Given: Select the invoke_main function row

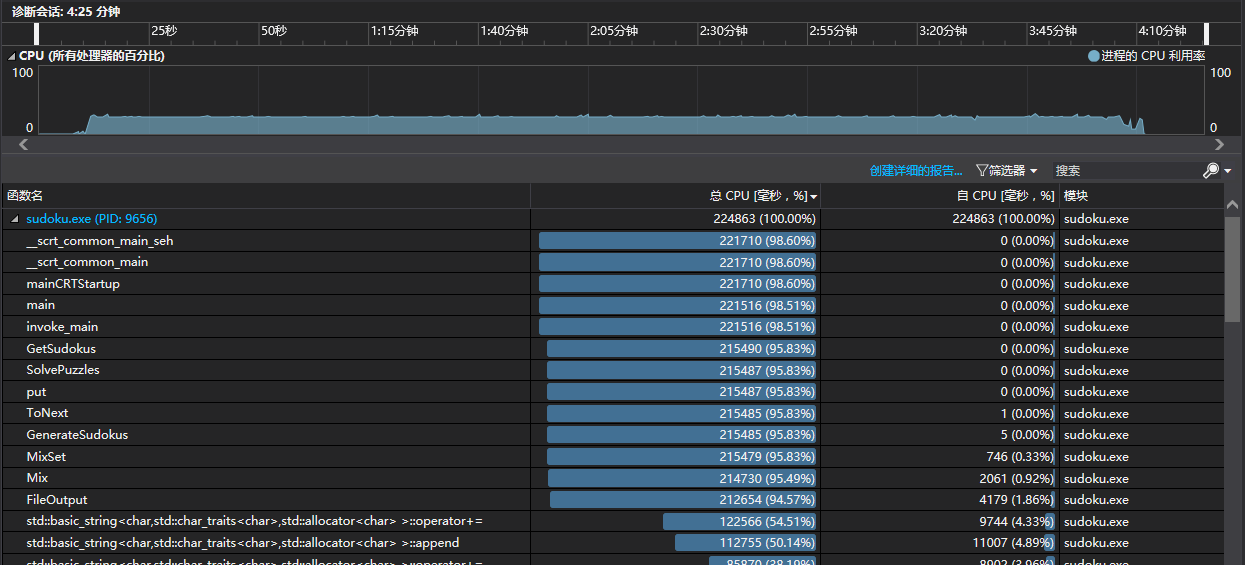Looking at the screenshot, I should [x=612, y=327].
